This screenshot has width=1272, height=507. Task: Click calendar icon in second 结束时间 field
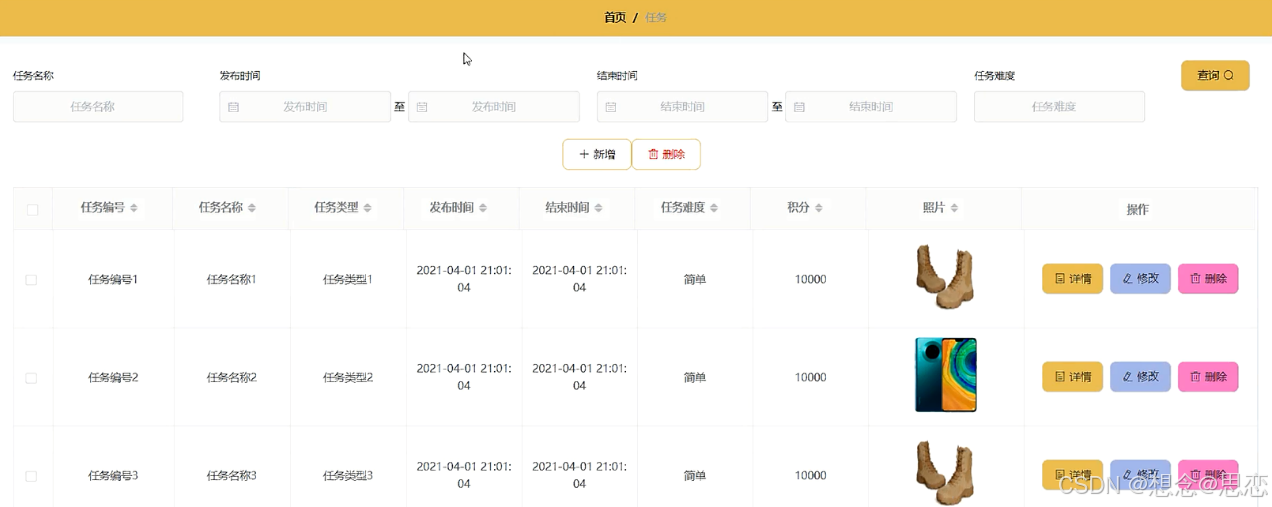click(800, 107)
